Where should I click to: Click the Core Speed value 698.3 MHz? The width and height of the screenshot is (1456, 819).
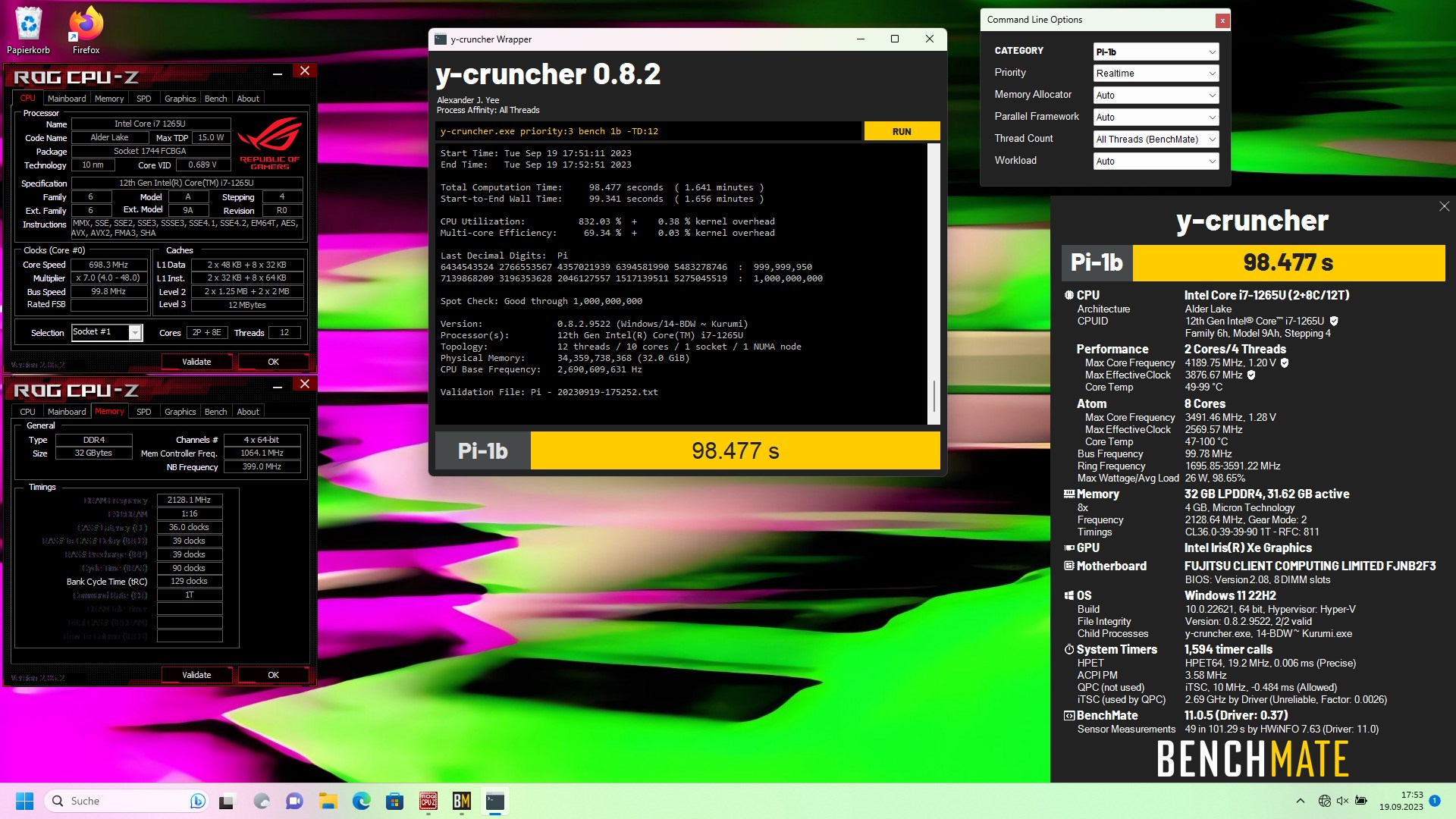[108, 265]
